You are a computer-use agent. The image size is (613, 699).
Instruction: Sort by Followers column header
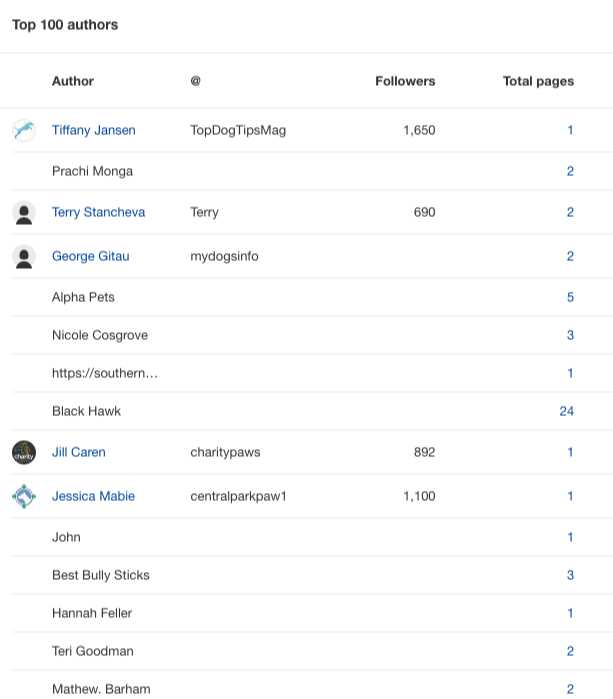(405, 81)
